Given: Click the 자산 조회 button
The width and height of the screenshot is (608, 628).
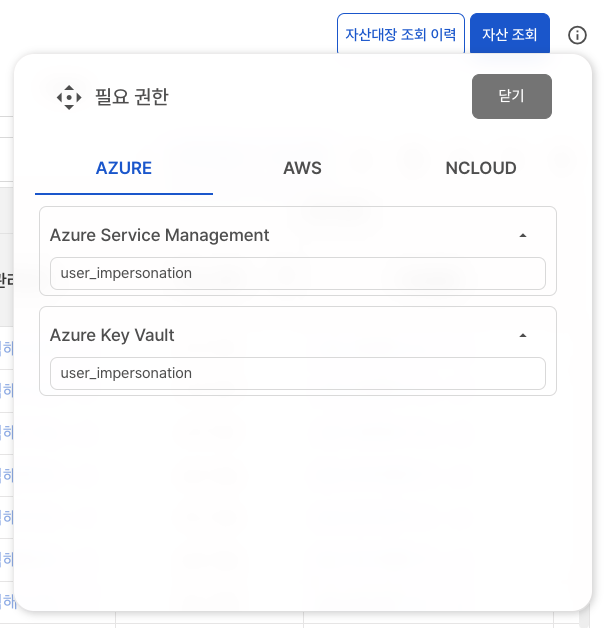Looking at the screenshot, I should (510, 35).
